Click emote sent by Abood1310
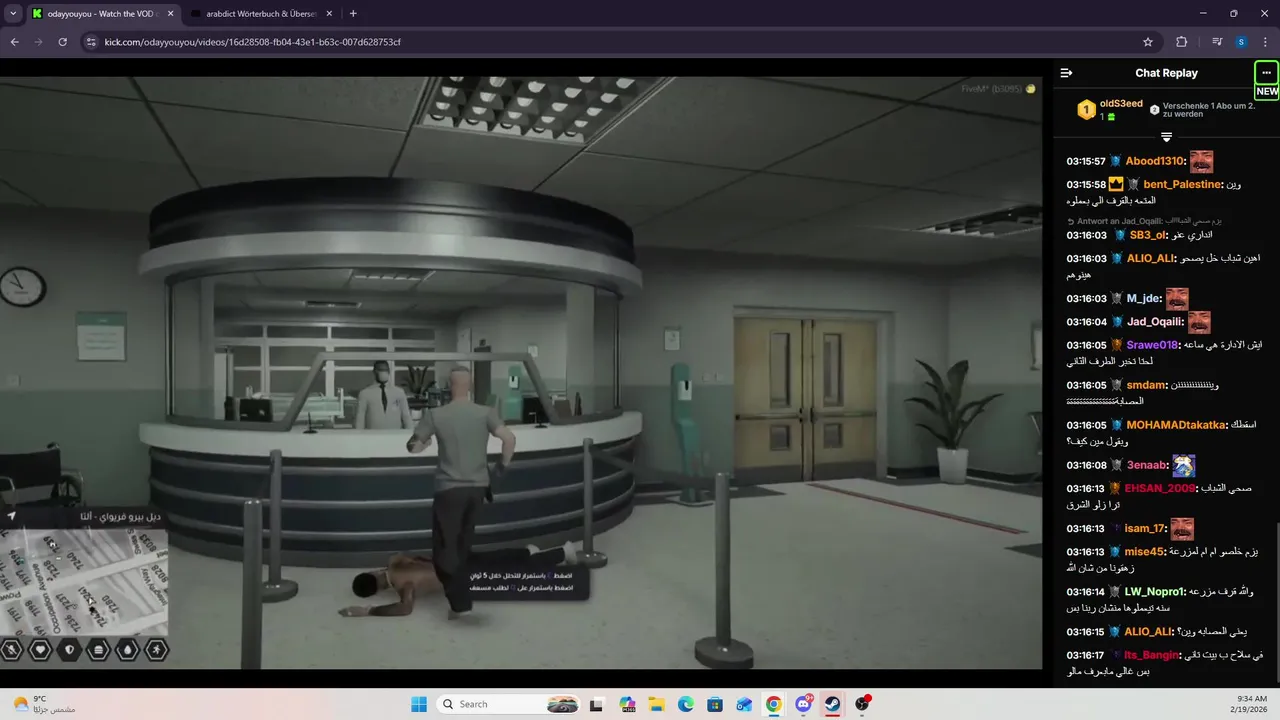This screenshot has width=1280, height=720. pyautogui.click(x=1201, y=161)
